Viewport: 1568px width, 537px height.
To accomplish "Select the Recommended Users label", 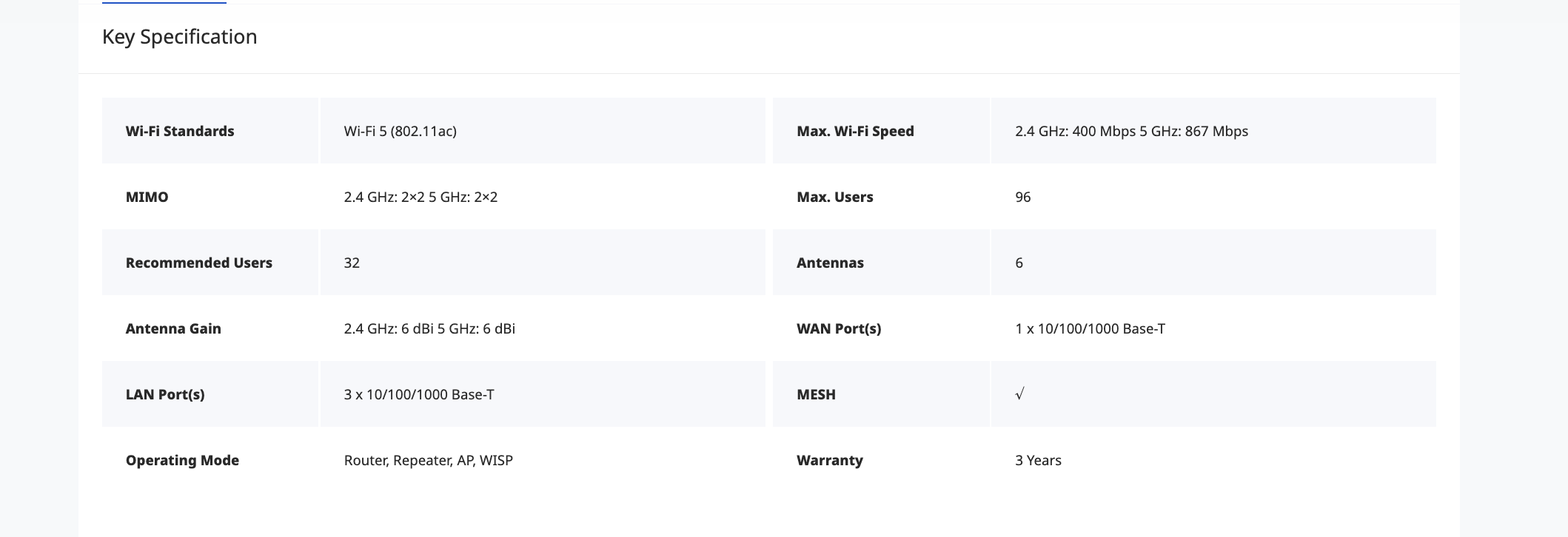I will click(x=198, y=263).
